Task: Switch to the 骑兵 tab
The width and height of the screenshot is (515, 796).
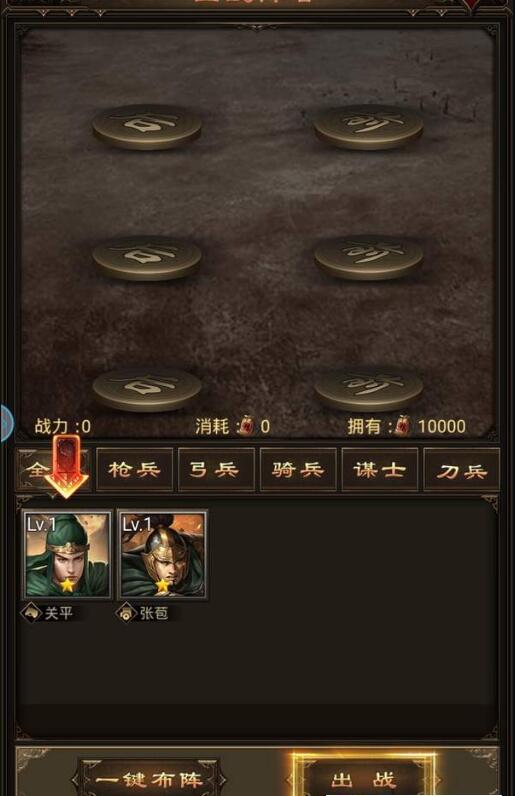Action: point(298,470)
